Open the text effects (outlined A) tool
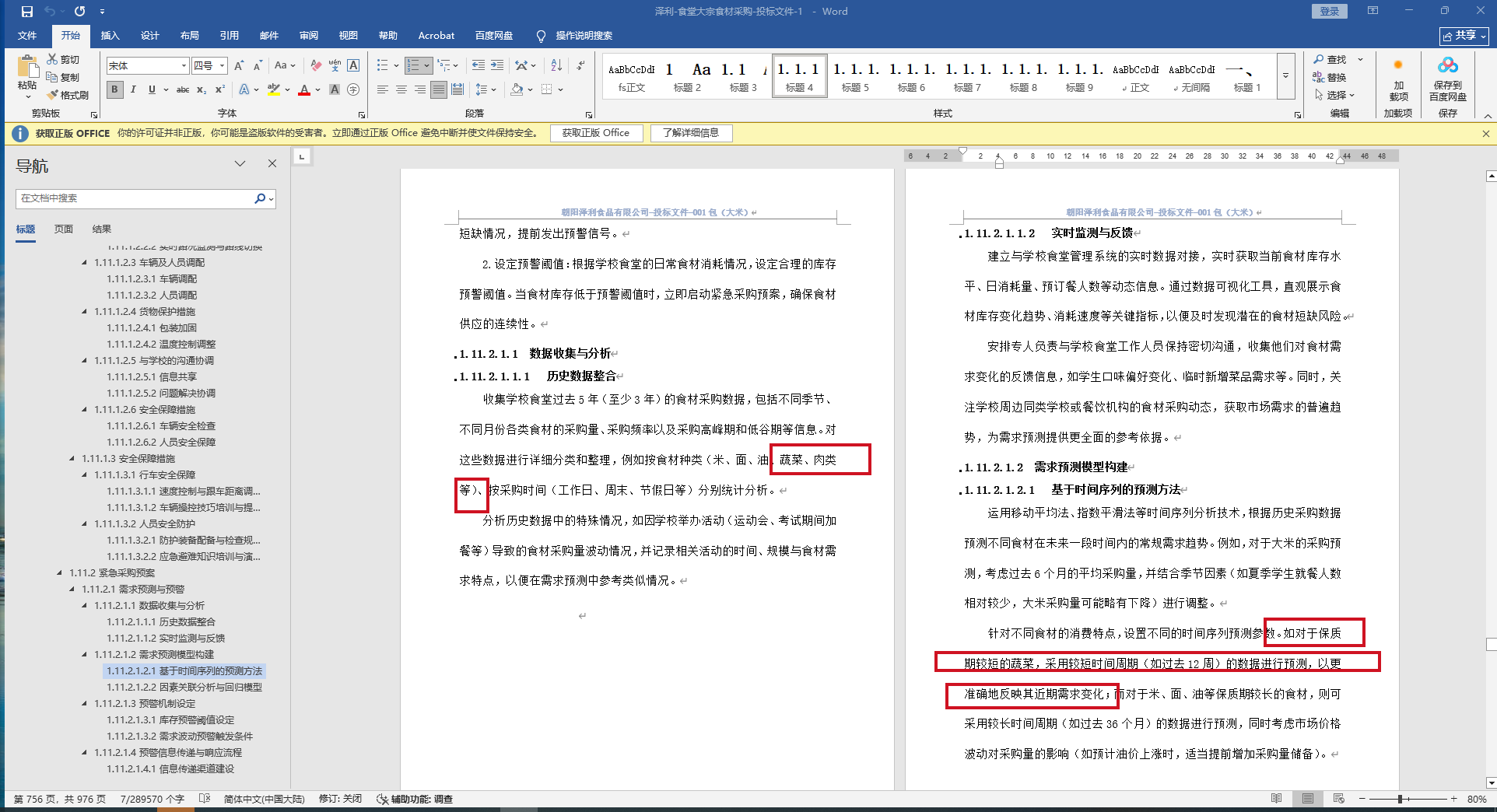The height and width of the screenshot is (812, 1497). click(x=244, y=89)
